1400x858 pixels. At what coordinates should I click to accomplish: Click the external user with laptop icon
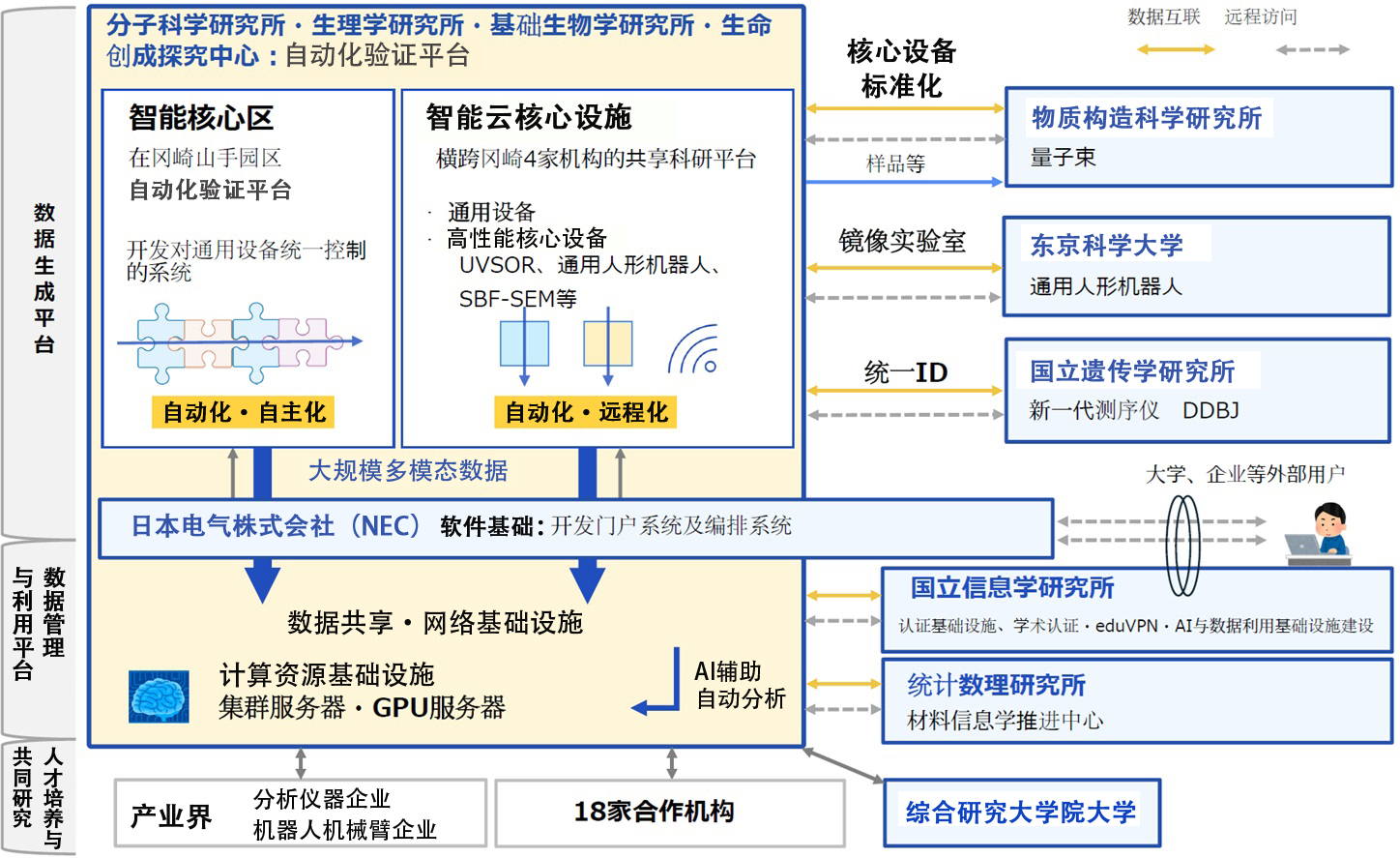point(1320,533)
